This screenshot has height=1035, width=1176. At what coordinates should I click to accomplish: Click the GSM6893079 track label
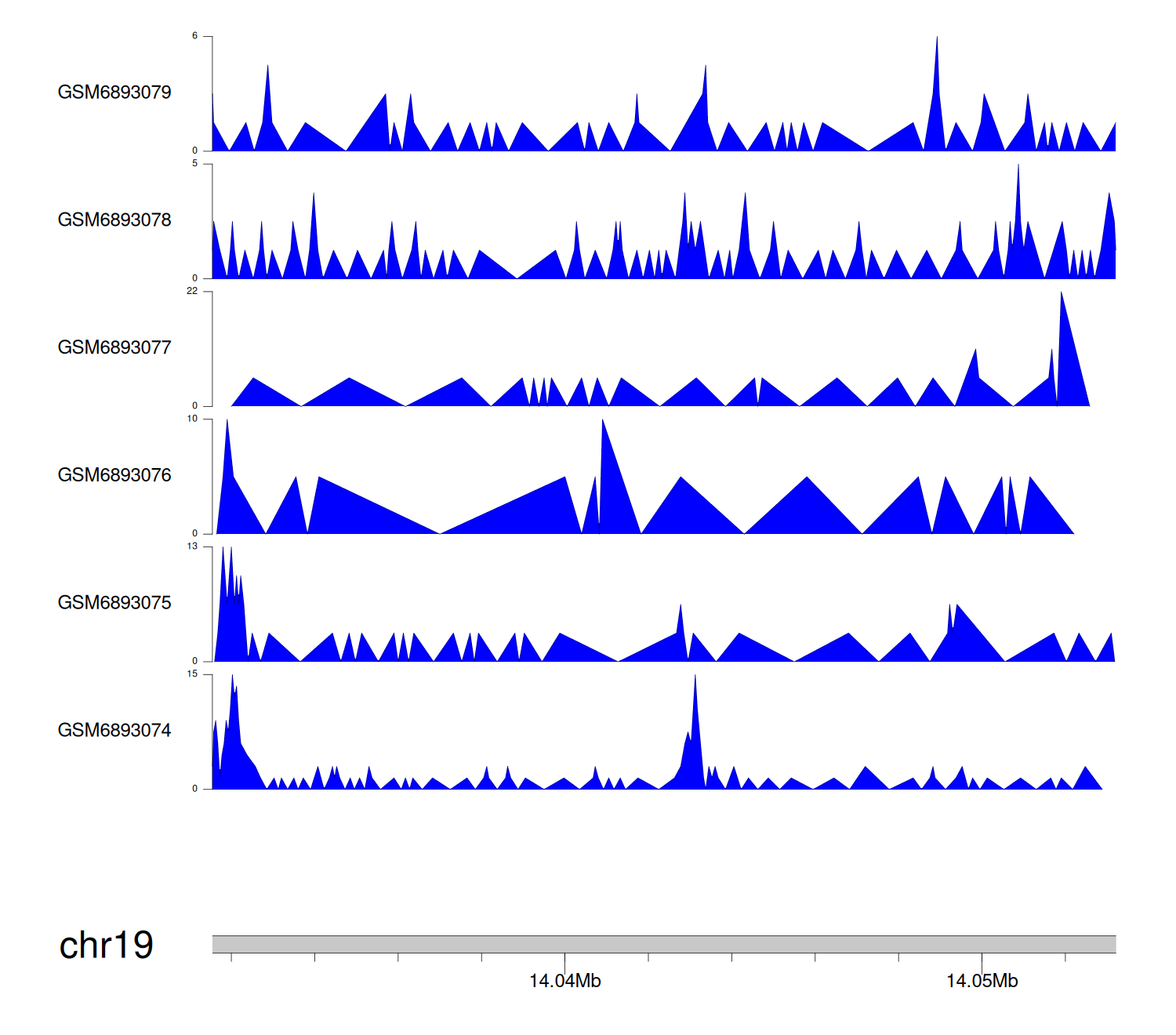point(114,93)
